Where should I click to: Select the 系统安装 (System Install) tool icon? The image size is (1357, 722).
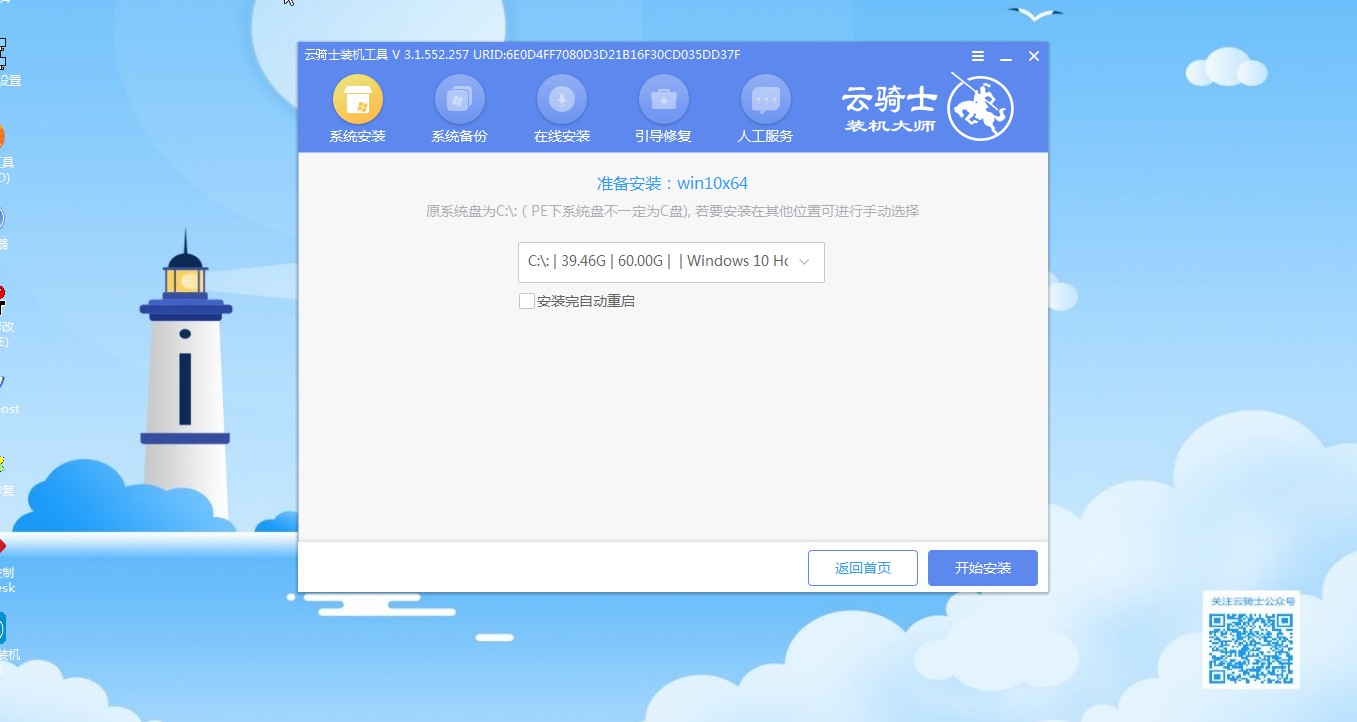(357, 100)
